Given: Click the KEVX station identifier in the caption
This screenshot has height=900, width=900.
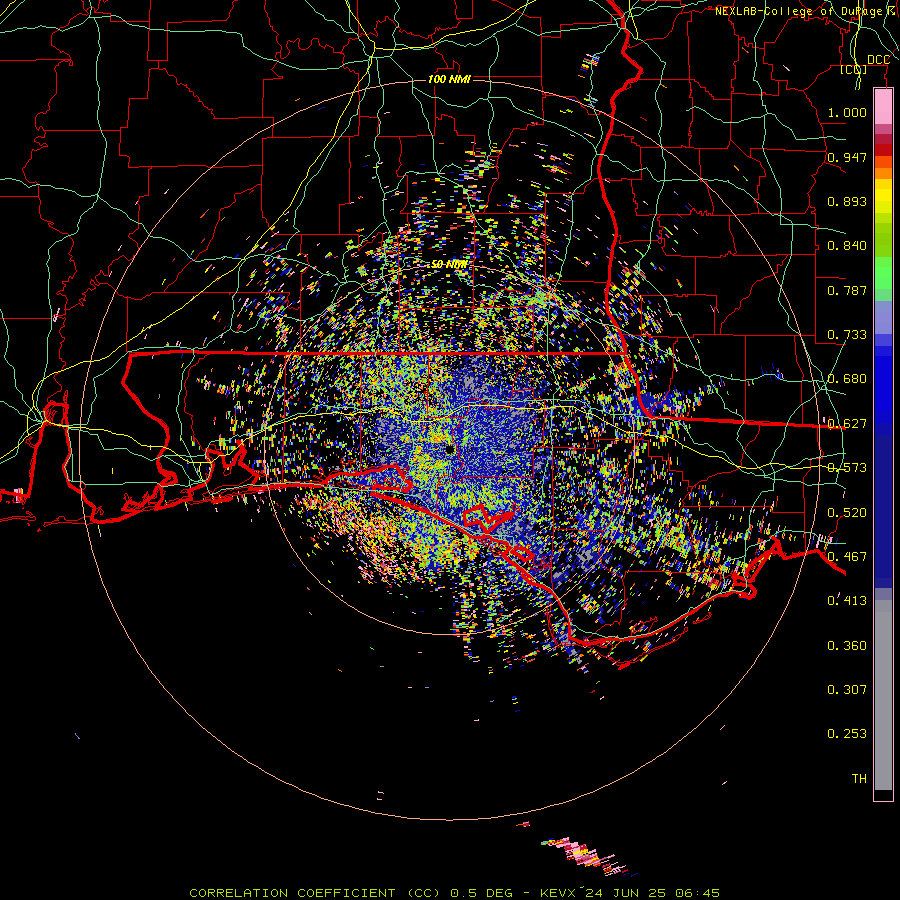Looking at the screenshot, I should (558, 893).
